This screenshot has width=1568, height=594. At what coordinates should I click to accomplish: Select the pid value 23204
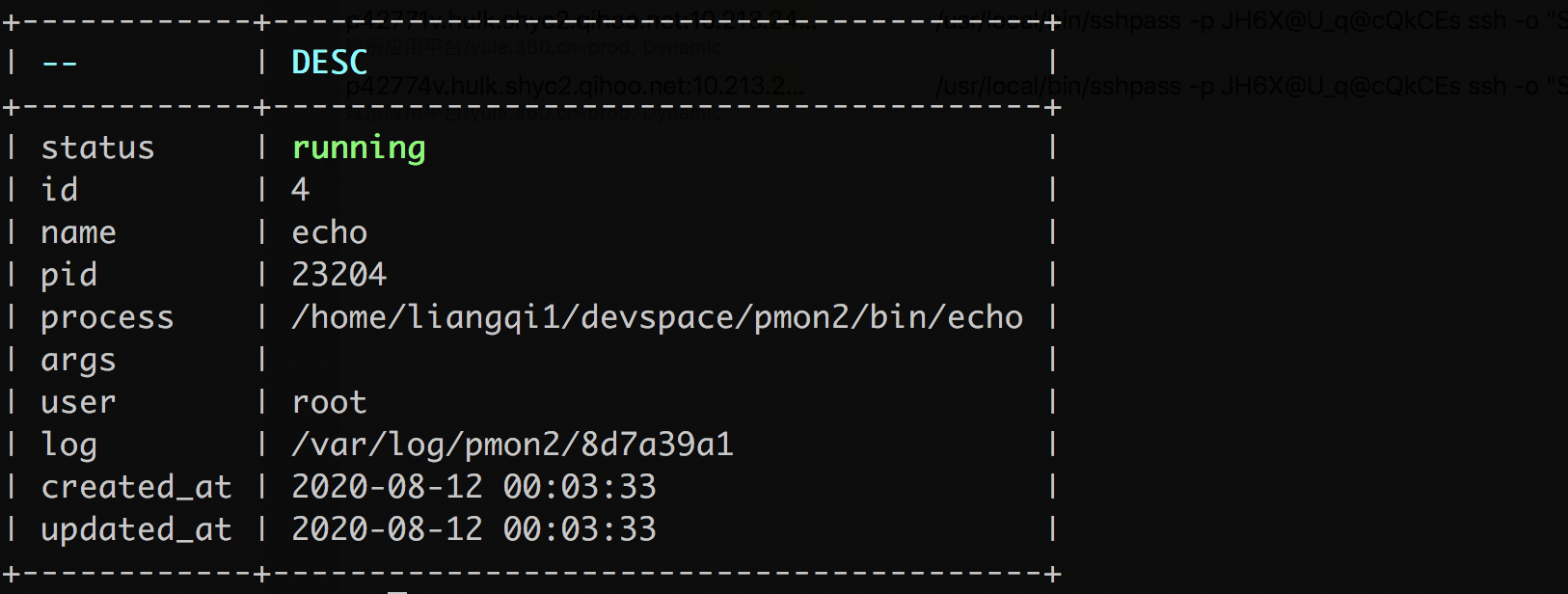click(338, 275)
